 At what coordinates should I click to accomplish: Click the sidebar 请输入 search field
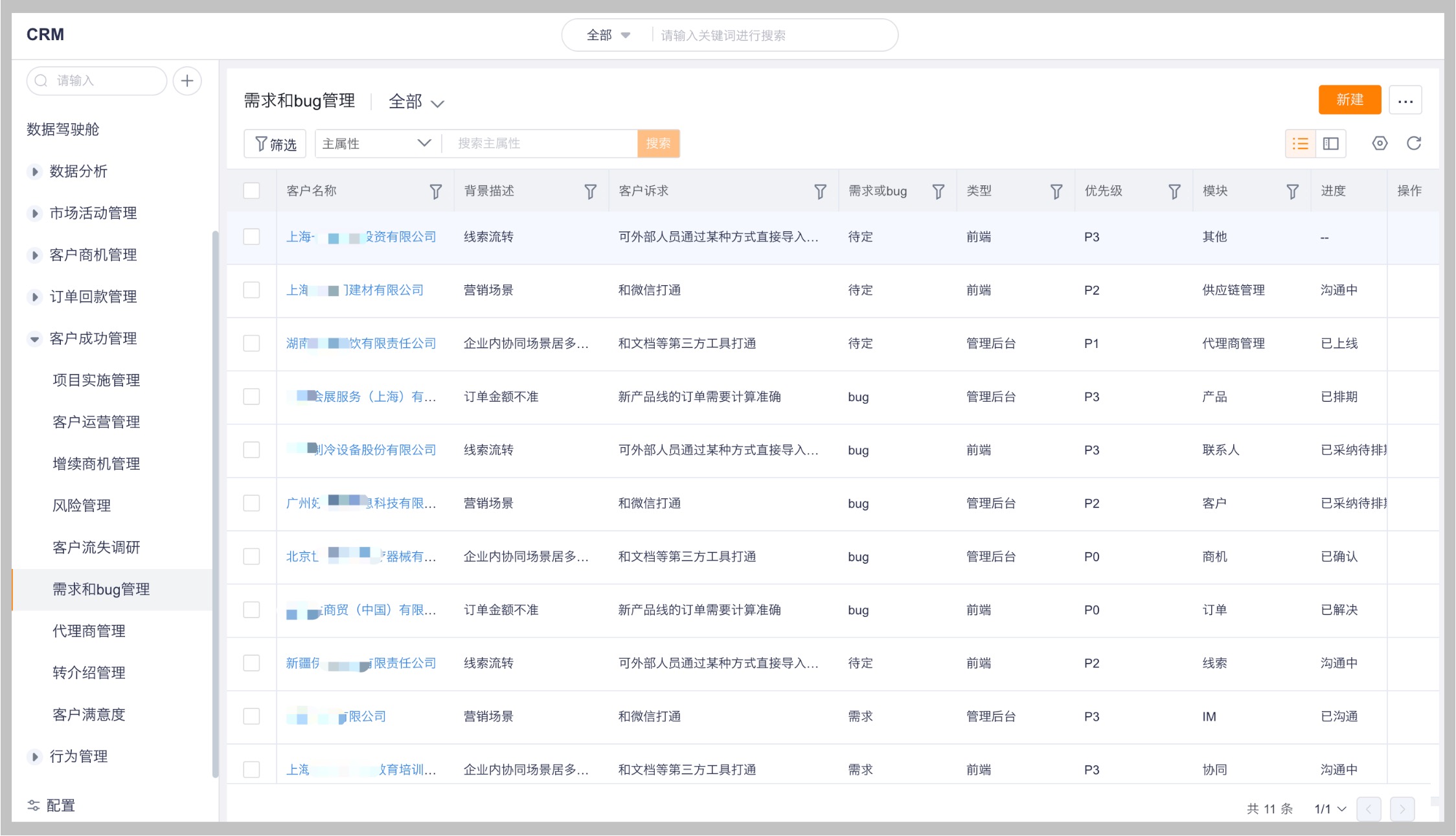click(97, 81)
